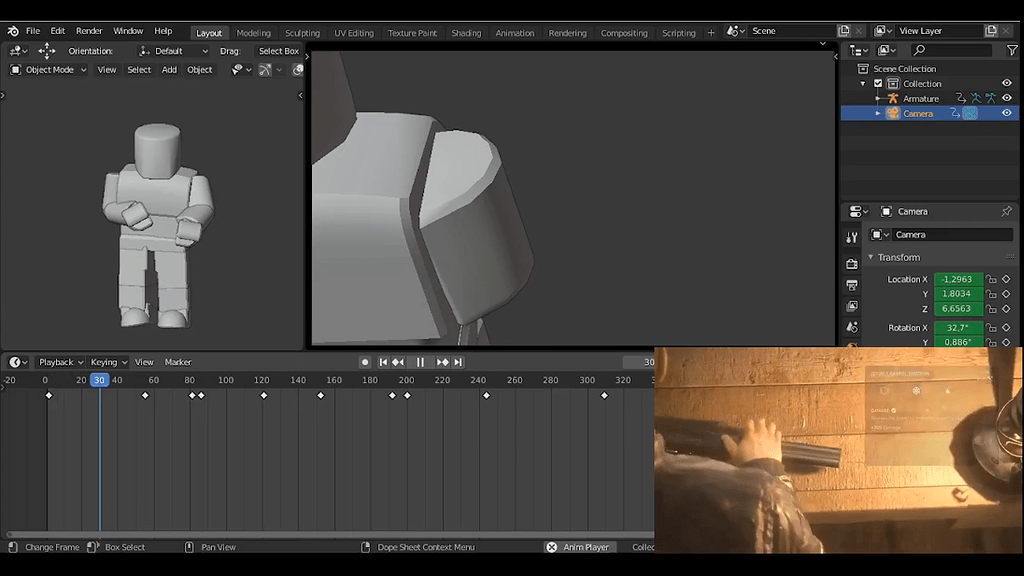The image size is (1024, 576).
Task: Open the Render properties tab
Action: 852,264
